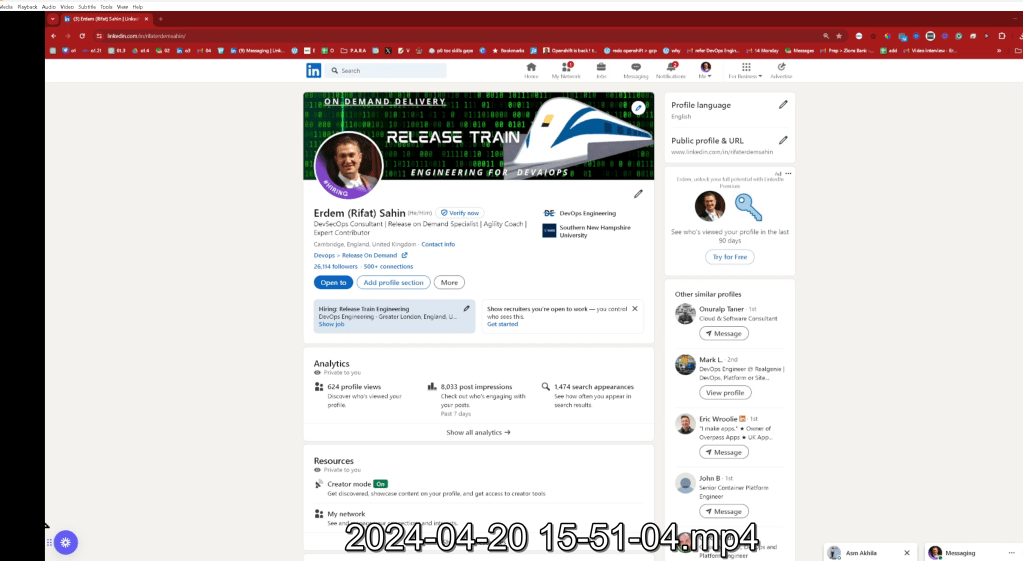Image resolution: width=1023 pixels, height=561 pixels.
Task: Open the Messaging nav icon
Action: [635, 70]
